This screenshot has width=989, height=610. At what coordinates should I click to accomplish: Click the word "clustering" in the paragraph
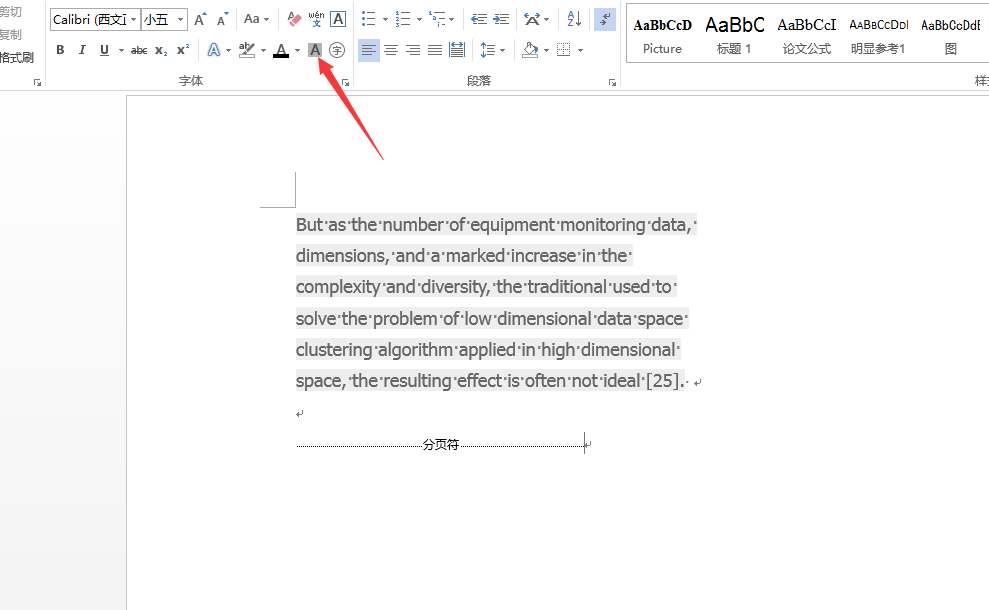[x=334, y=349]
